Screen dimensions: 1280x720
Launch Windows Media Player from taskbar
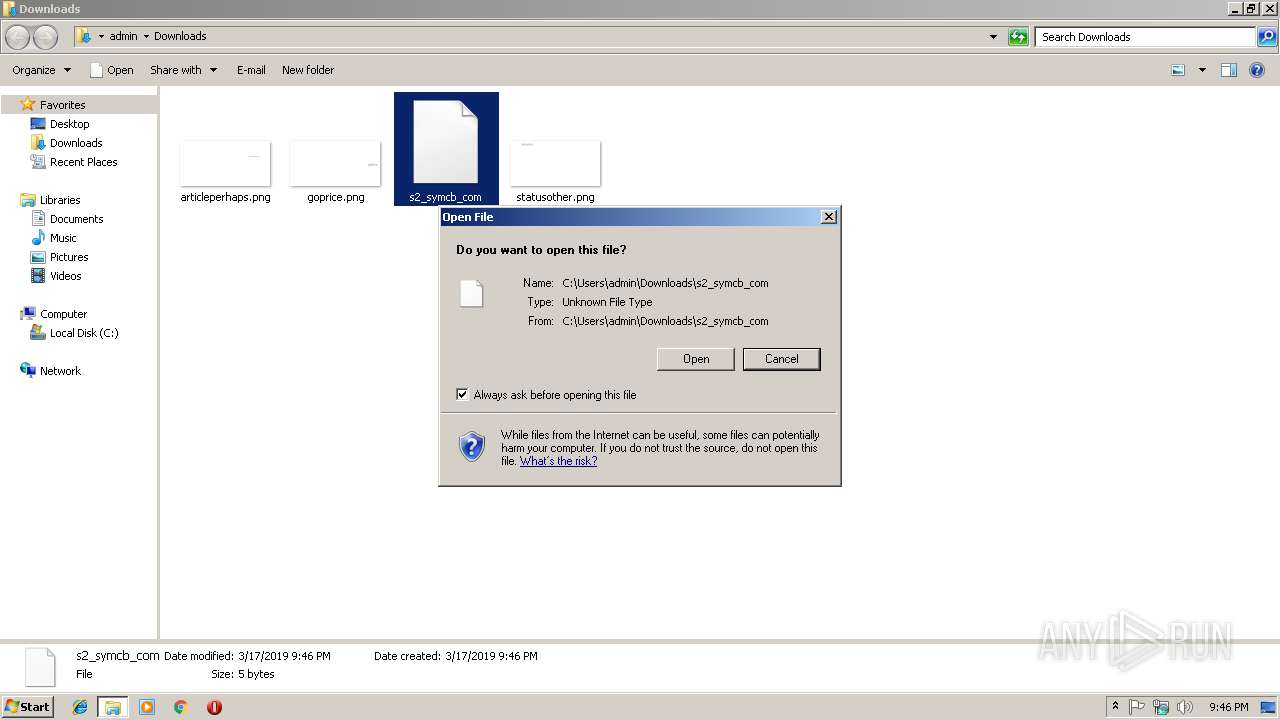click(147, 707)
